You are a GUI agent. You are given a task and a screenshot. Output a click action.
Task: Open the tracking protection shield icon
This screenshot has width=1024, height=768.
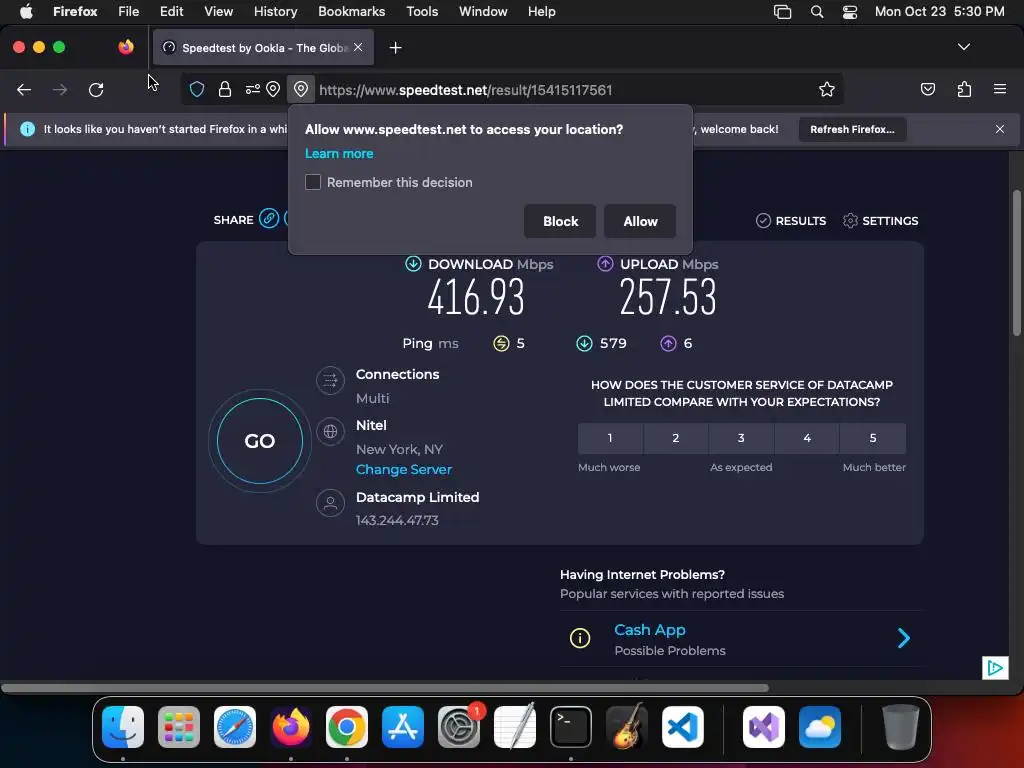pos(197,89)
